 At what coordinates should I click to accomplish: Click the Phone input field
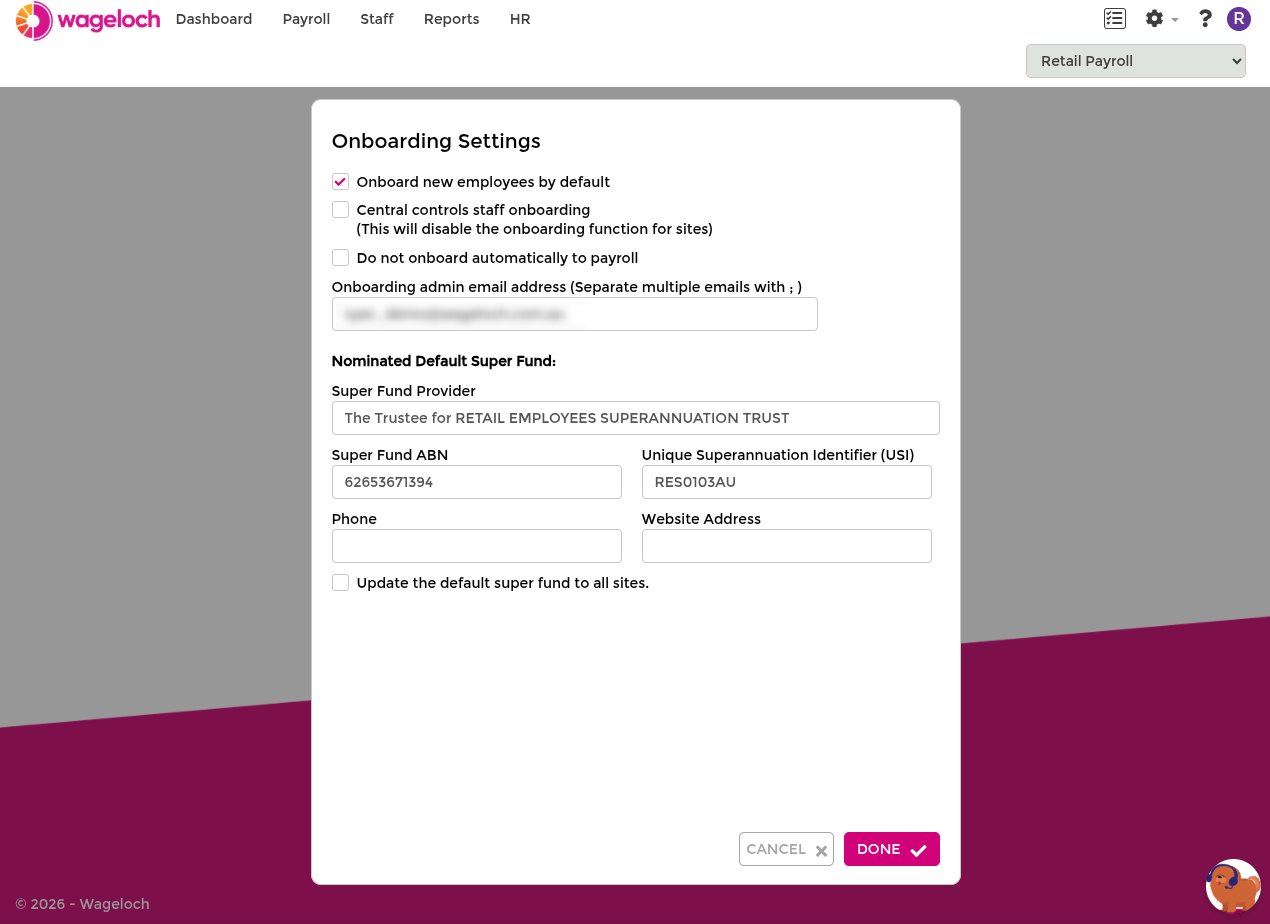pyautogui.click(x=477, y=546)
